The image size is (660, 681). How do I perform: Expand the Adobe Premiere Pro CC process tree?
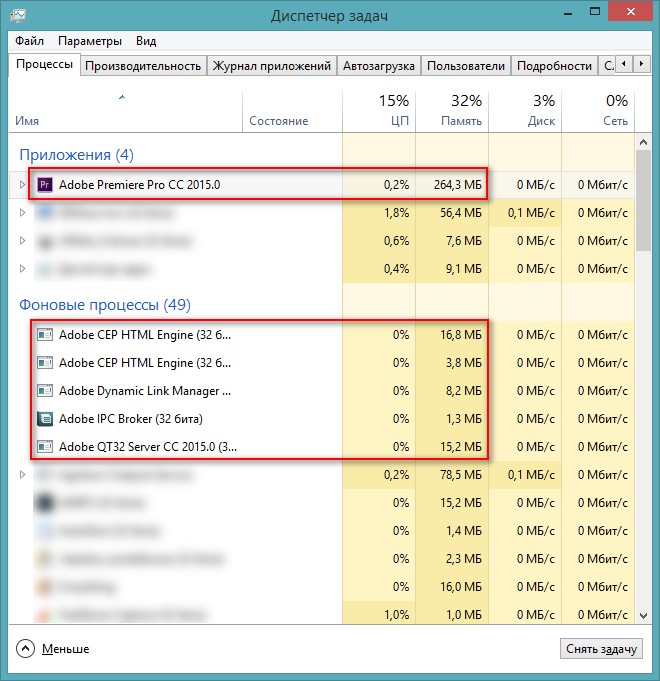click(23, 184)
